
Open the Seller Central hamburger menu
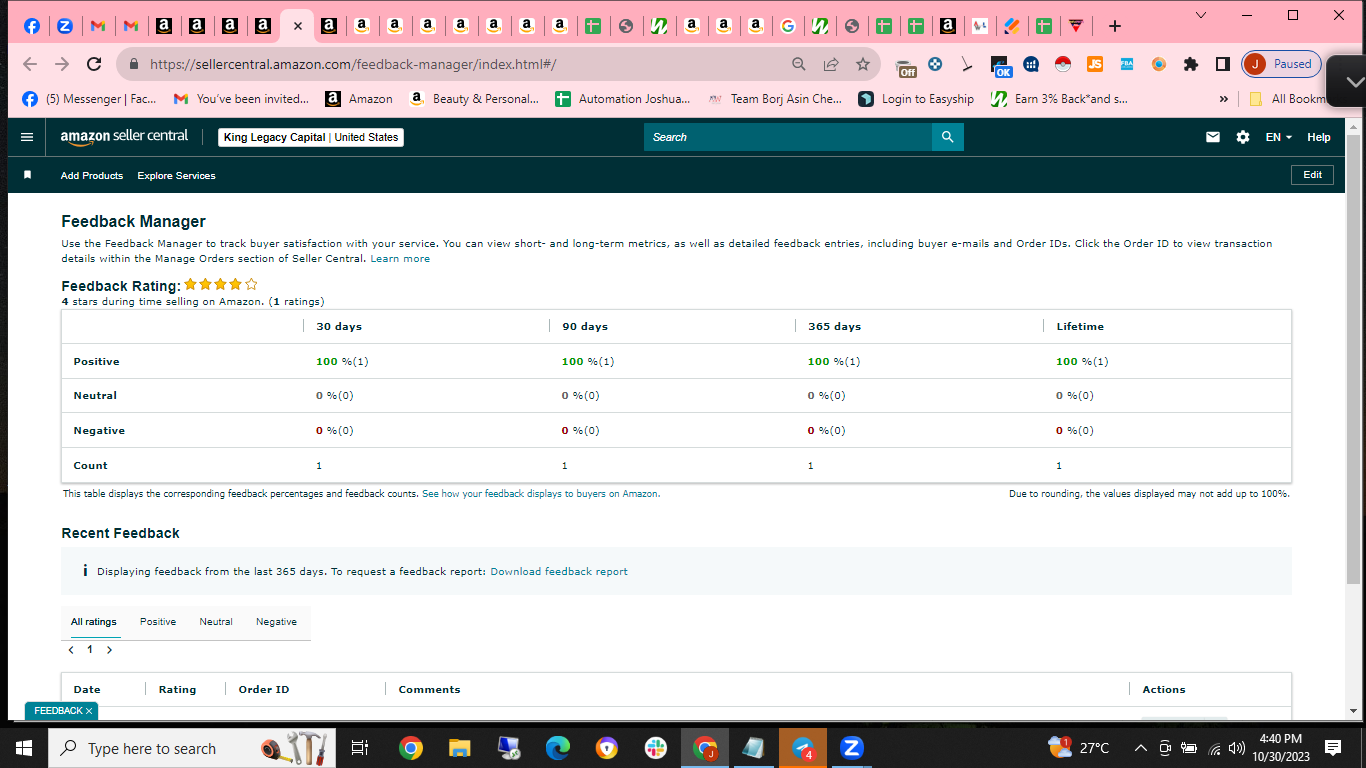pyautogui.click(x=27, y=137)
